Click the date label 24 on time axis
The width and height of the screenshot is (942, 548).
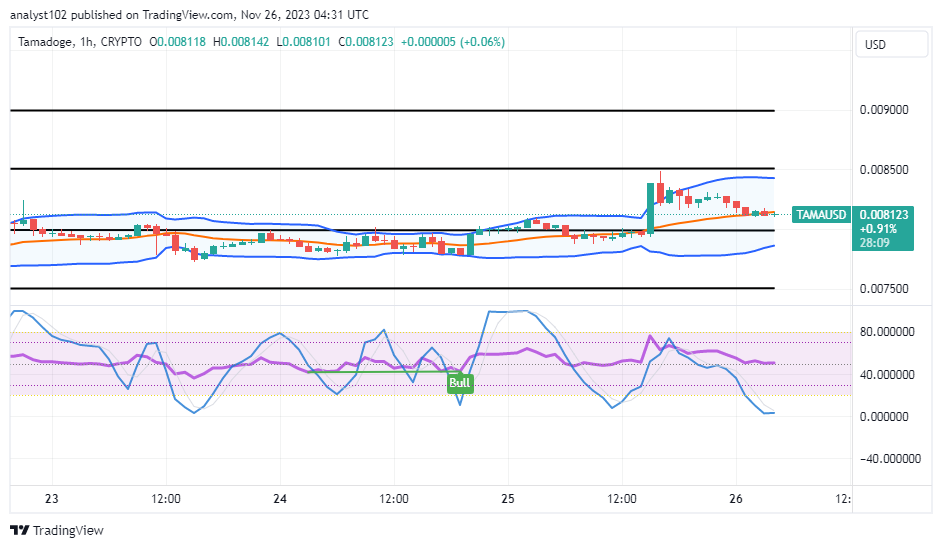click(280, 499)
